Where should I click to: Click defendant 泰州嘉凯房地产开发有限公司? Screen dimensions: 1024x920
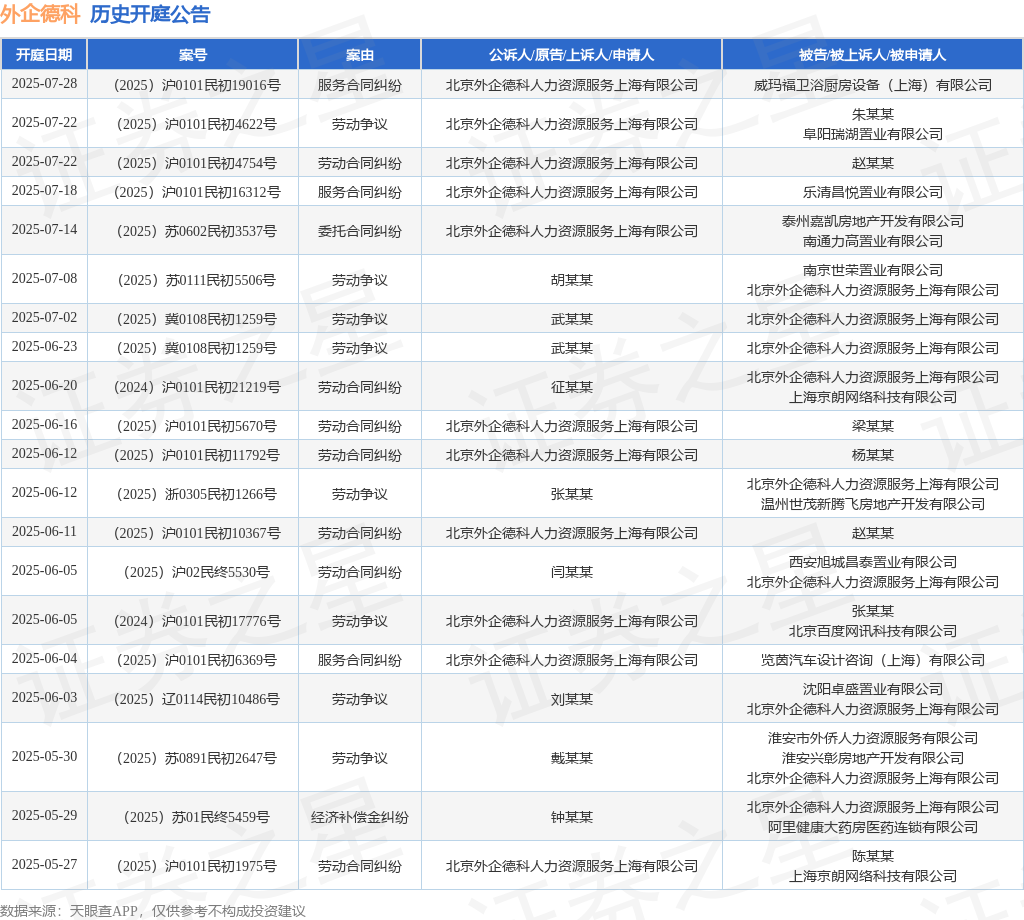pos(872,221)
